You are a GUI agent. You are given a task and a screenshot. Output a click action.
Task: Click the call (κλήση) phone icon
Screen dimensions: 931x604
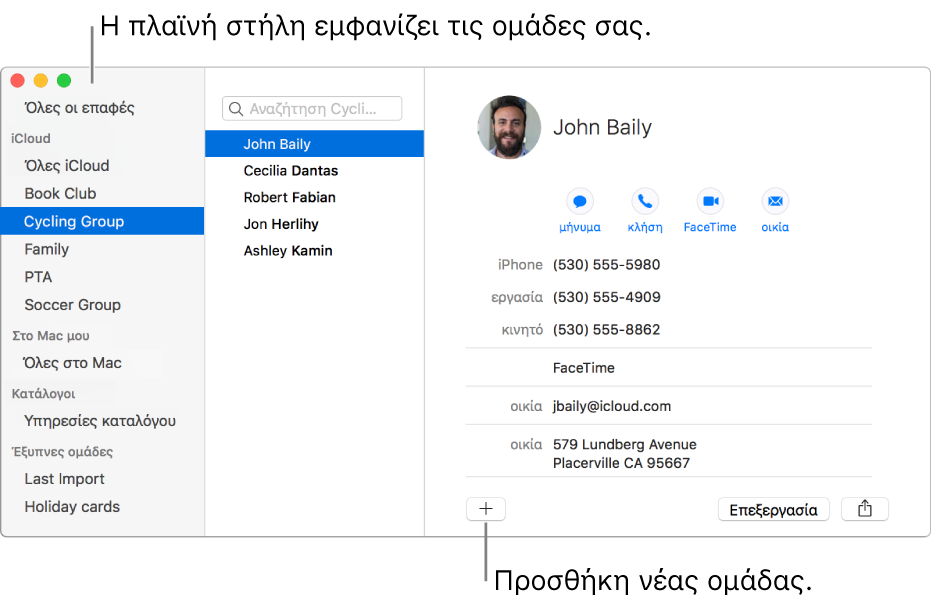click(x=645, y=201)
